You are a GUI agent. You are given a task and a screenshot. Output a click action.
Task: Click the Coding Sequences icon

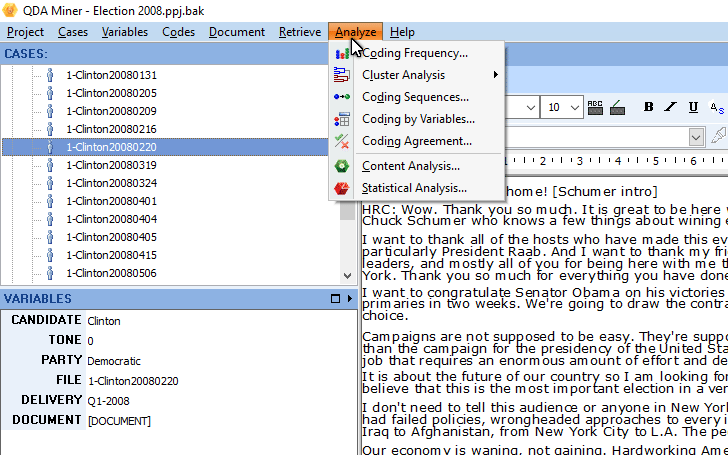(x=342, y=97)
